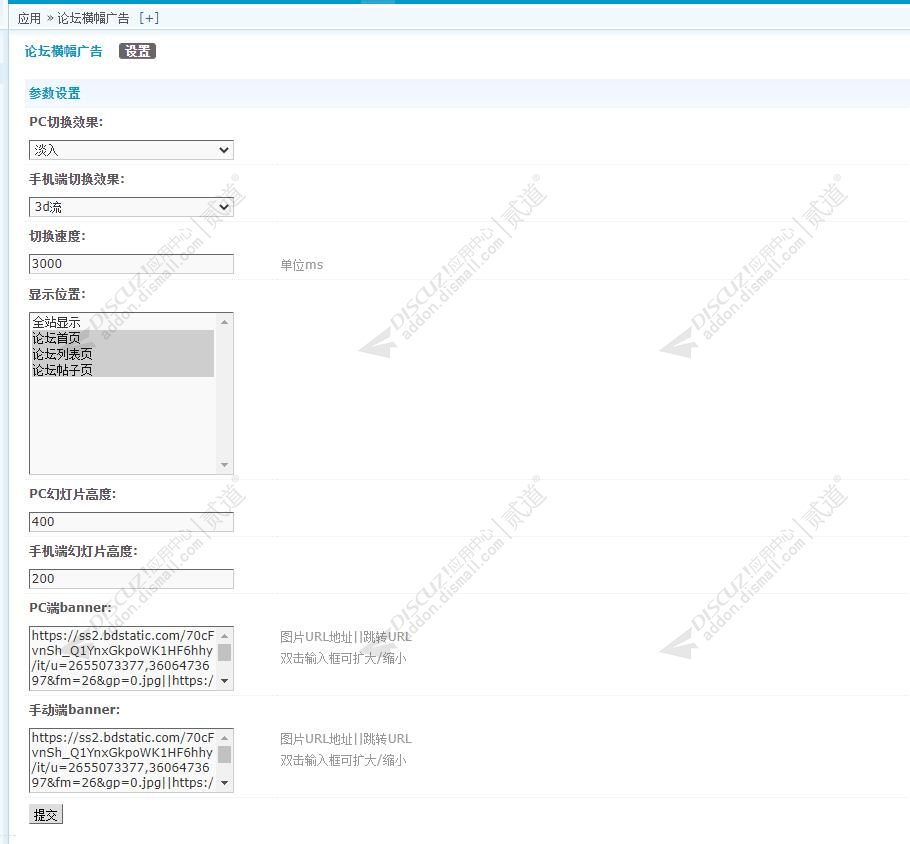Click the 手机端幻灯片高度 field with 200
This screenshot has width=910, height=844.
pyautogui.click(x=131, y=579)
